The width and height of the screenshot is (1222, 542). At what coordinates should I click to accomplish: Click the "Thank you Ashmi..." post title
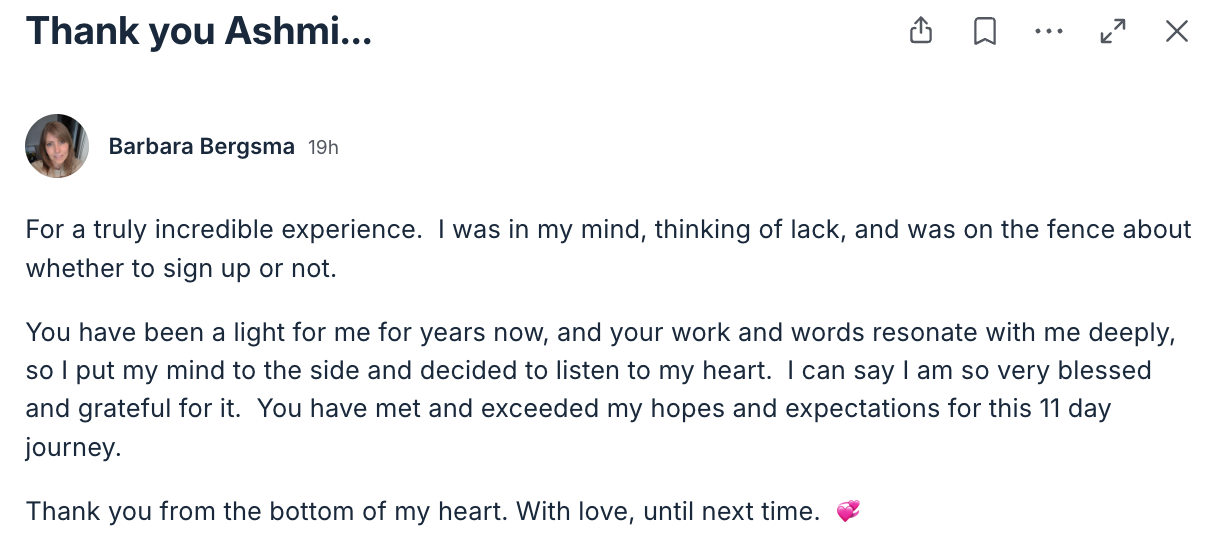(x=199, y=32)
